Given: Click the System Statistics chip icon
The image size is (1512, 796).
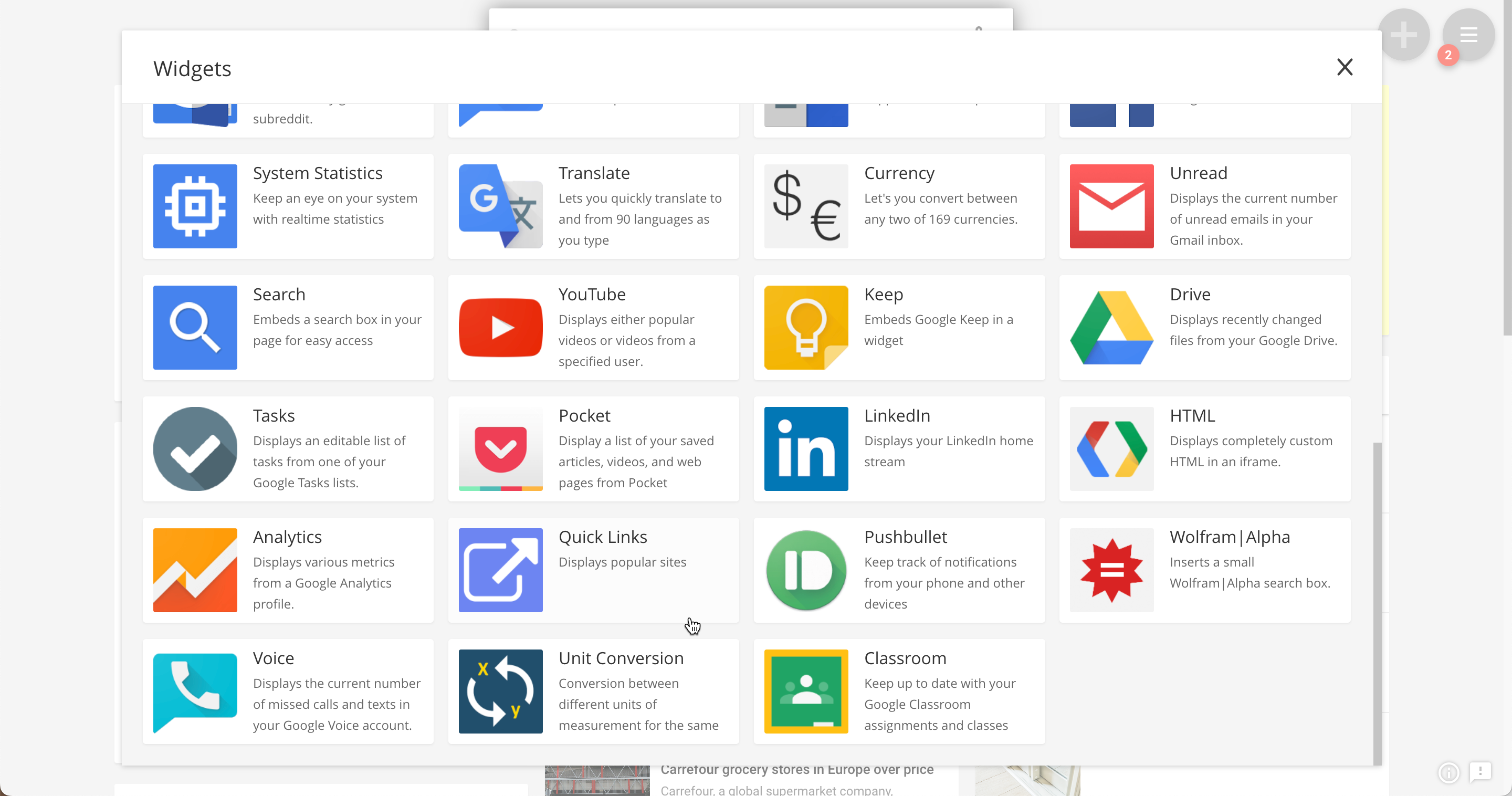Looking at the screenshot, I should 195,206.
